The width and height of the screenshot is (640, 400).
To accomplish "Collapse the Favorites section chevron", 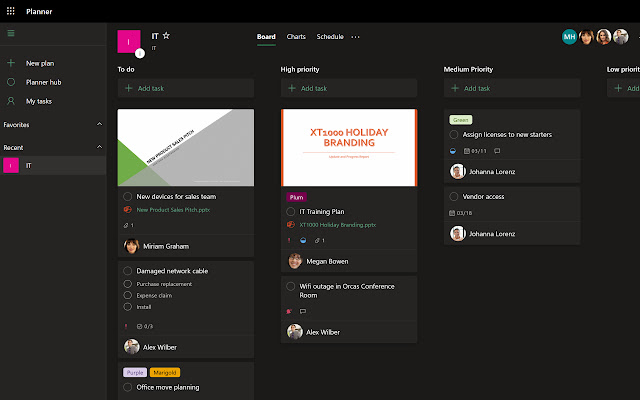I will pyautogui.click(x=99, y=124).
